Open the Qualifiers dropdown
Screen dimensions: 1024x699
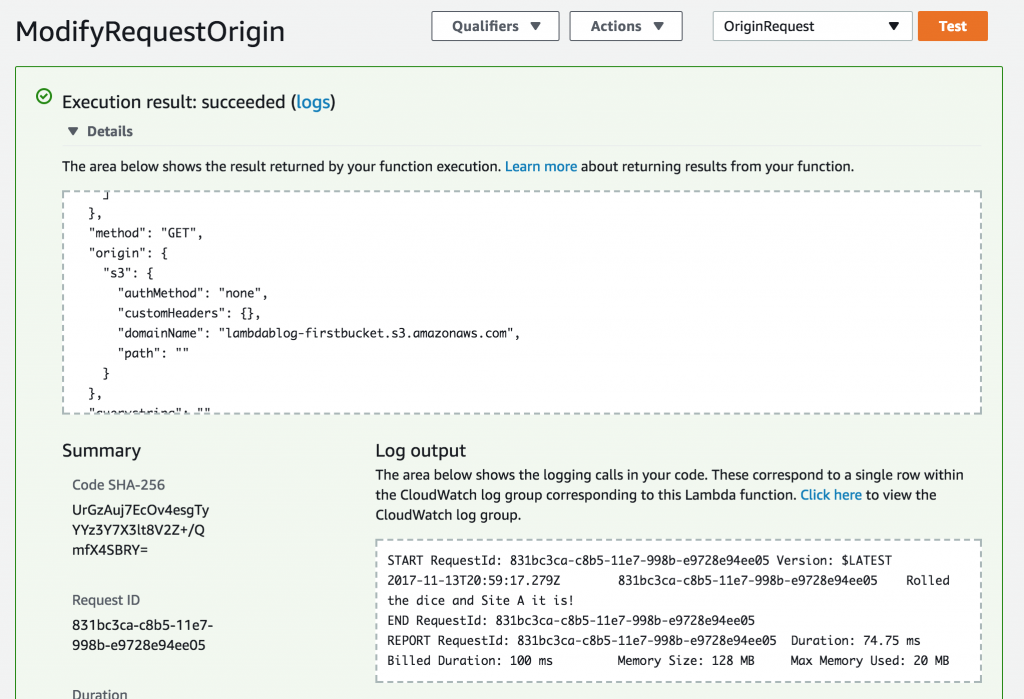click(x=496, y=26)
